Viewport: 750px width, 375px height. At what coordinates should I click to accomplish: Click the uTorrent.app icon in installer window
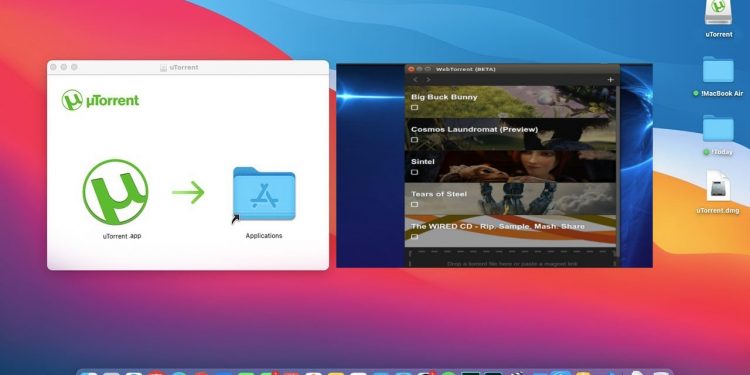[115, 192]
